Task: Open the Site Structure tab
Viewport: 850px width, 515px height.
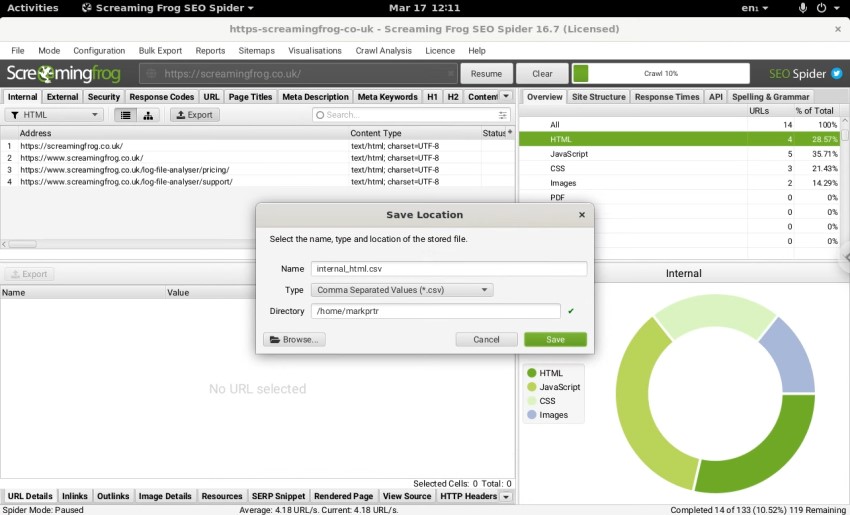Action: coord(598,97)
